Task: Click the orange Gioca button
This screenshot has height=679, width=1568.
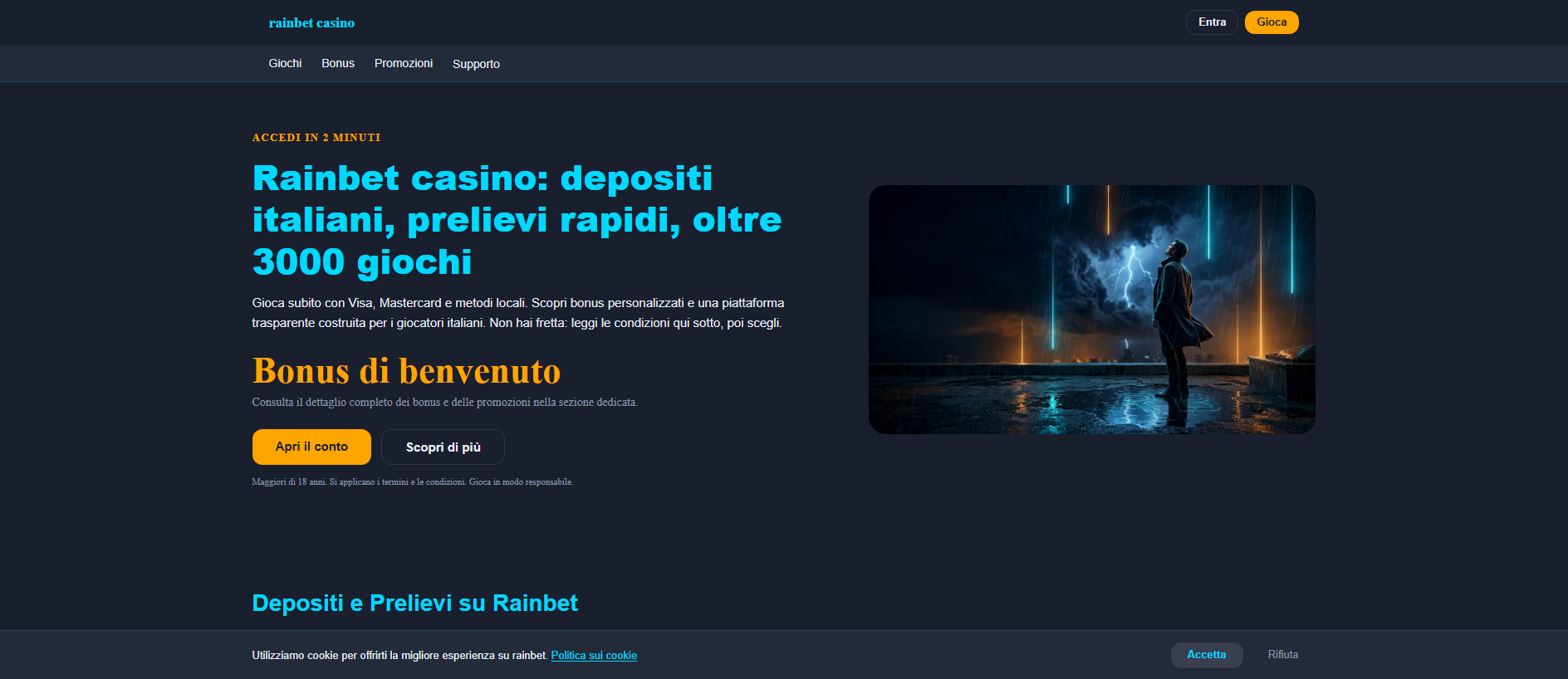Action: 1272,22
